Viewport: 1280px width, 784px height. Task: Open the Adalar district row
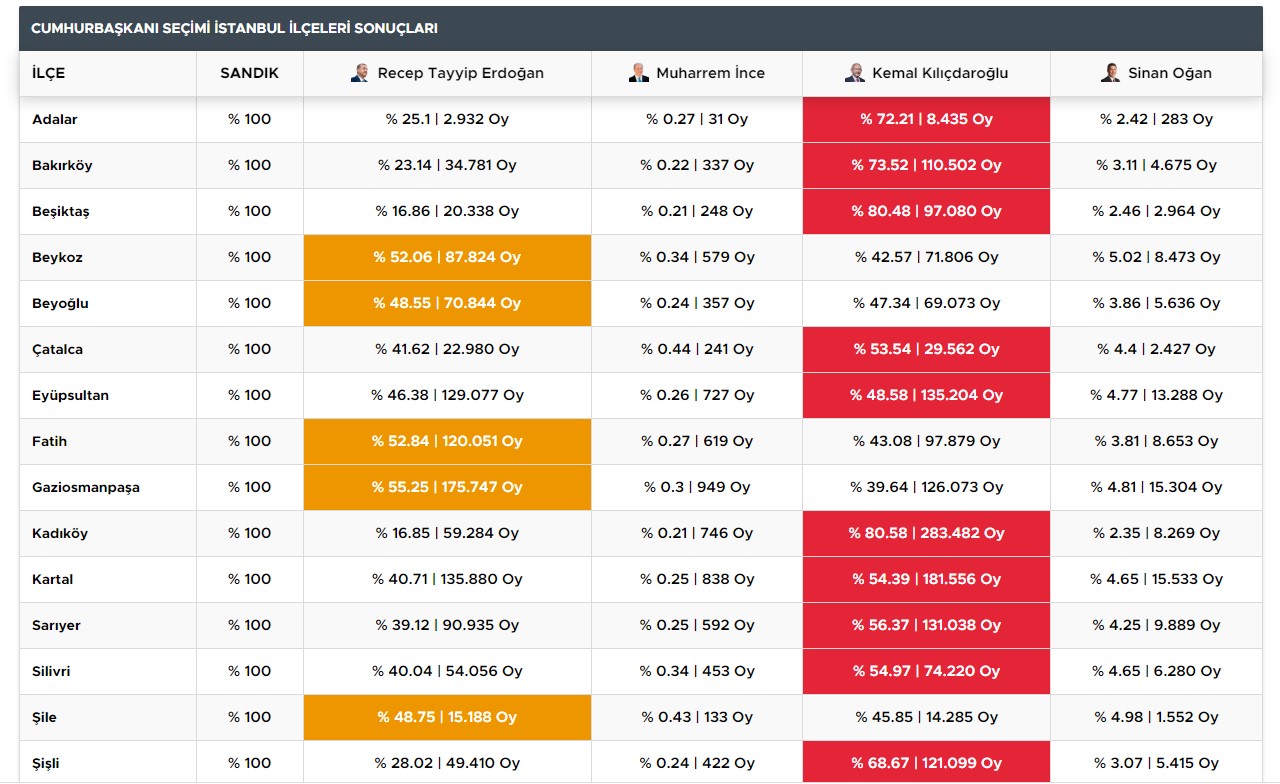point(53,119)
